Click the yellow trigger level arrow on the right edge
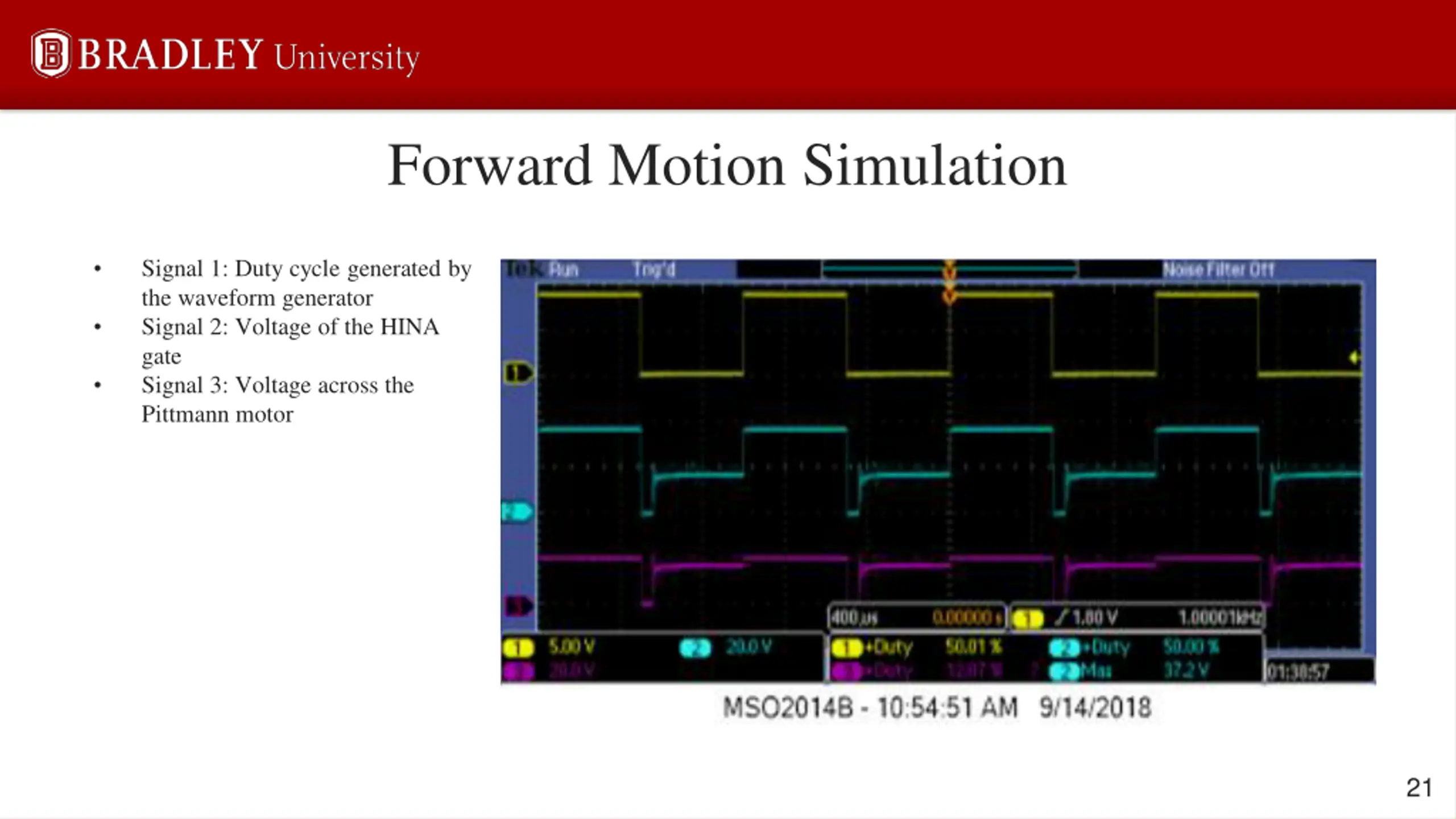The image size is (1456, 819). point(1355,358)
